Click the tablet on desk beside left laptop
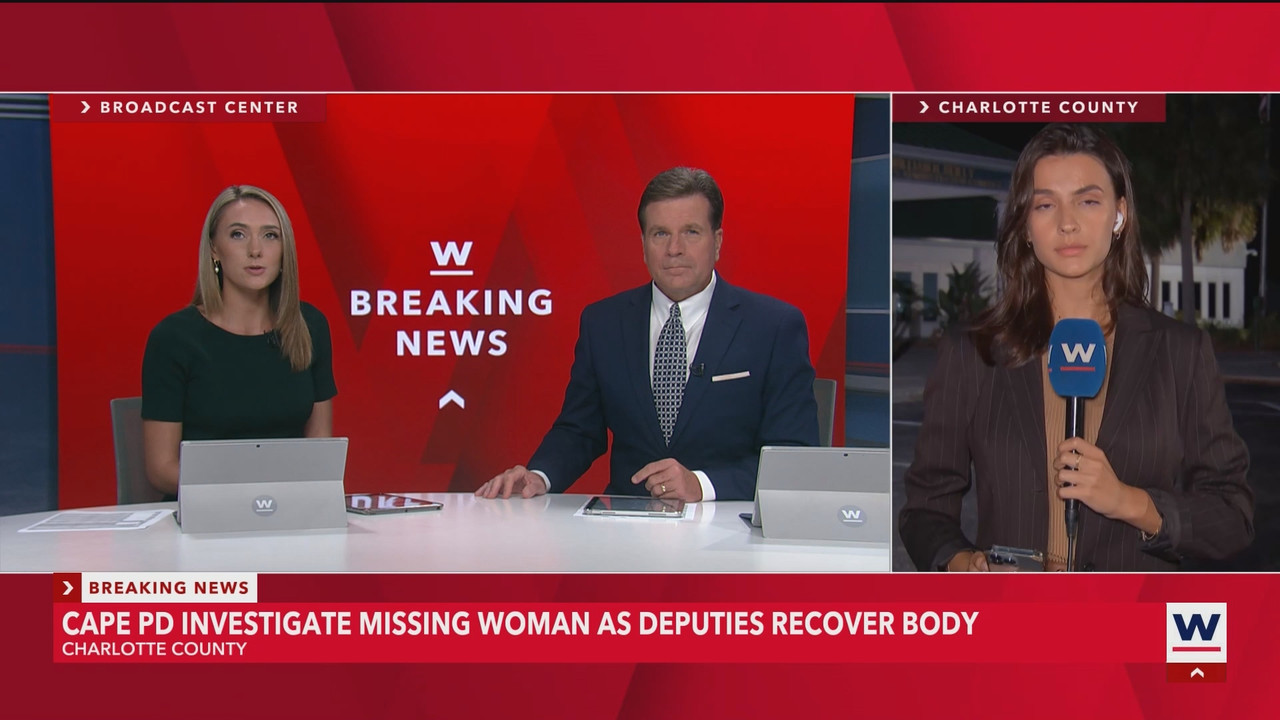Image resolution: width=1280 pixels, height=720 pixels. click(x=393, y=504)
